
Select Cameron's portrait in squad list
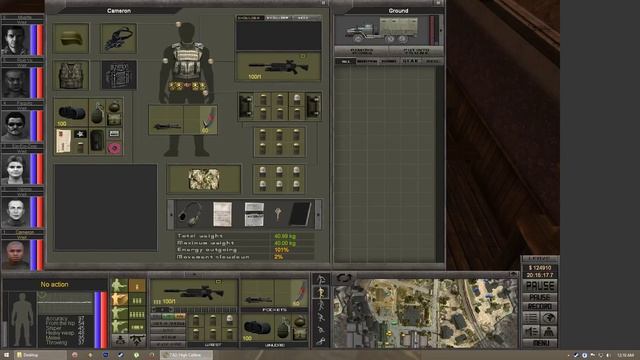[16, 255]
